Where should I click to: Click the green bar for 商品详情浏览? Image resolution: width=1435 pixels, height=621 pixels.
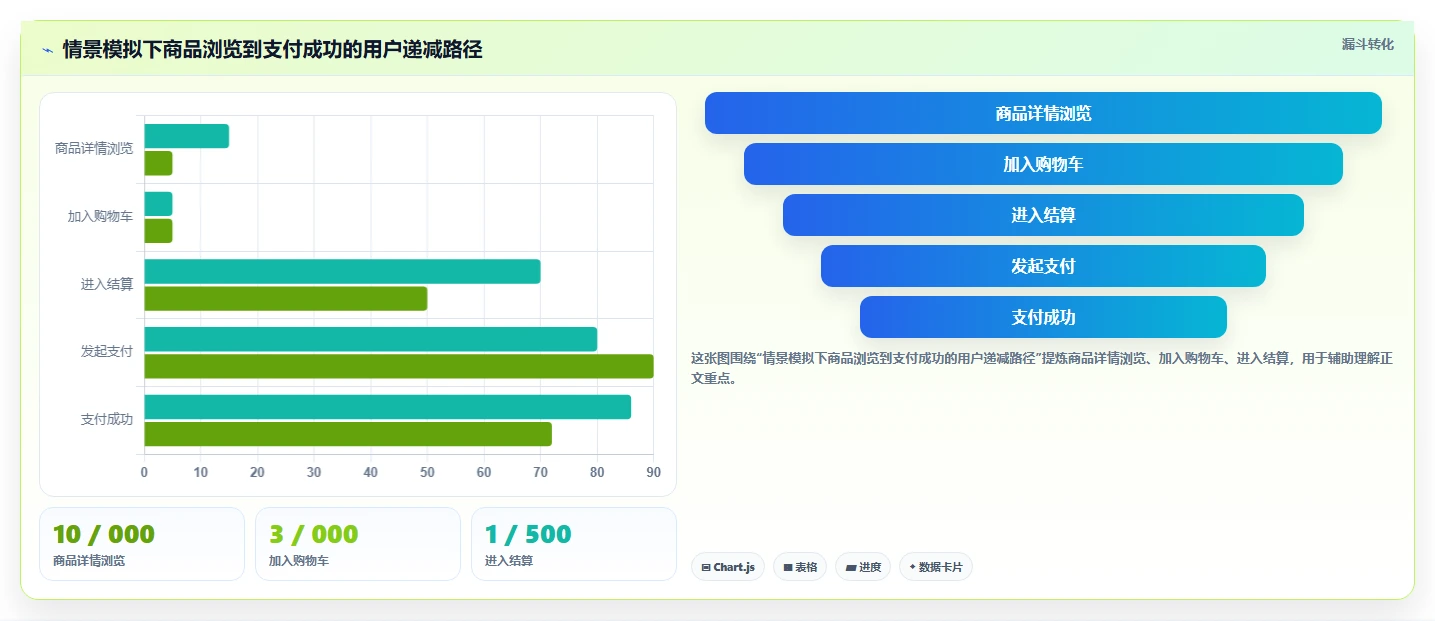pyautogui.click(x=159, y=163)
